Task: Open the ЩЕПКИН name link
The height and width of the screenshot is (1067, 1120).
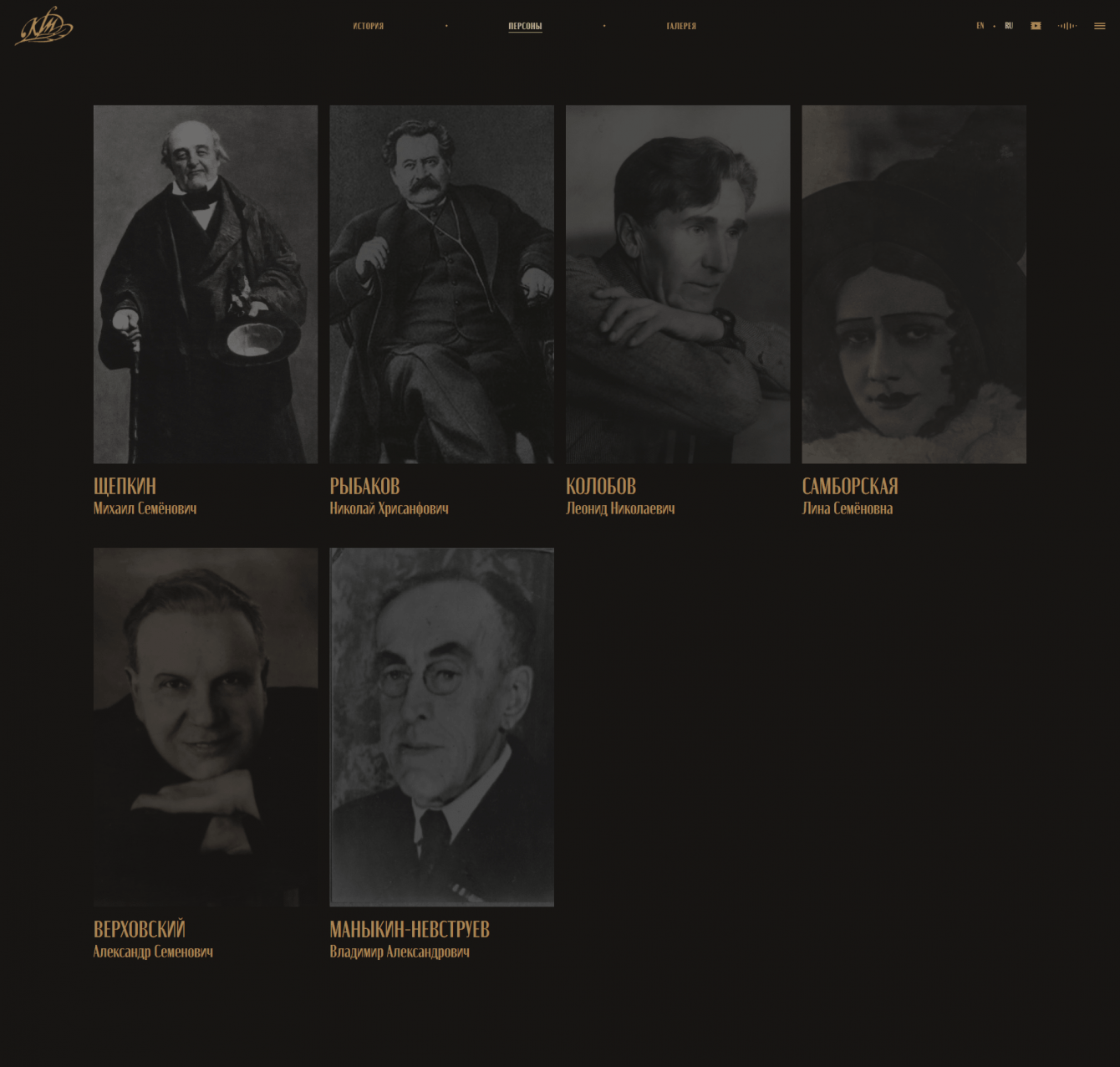Action: pos(125,487)
